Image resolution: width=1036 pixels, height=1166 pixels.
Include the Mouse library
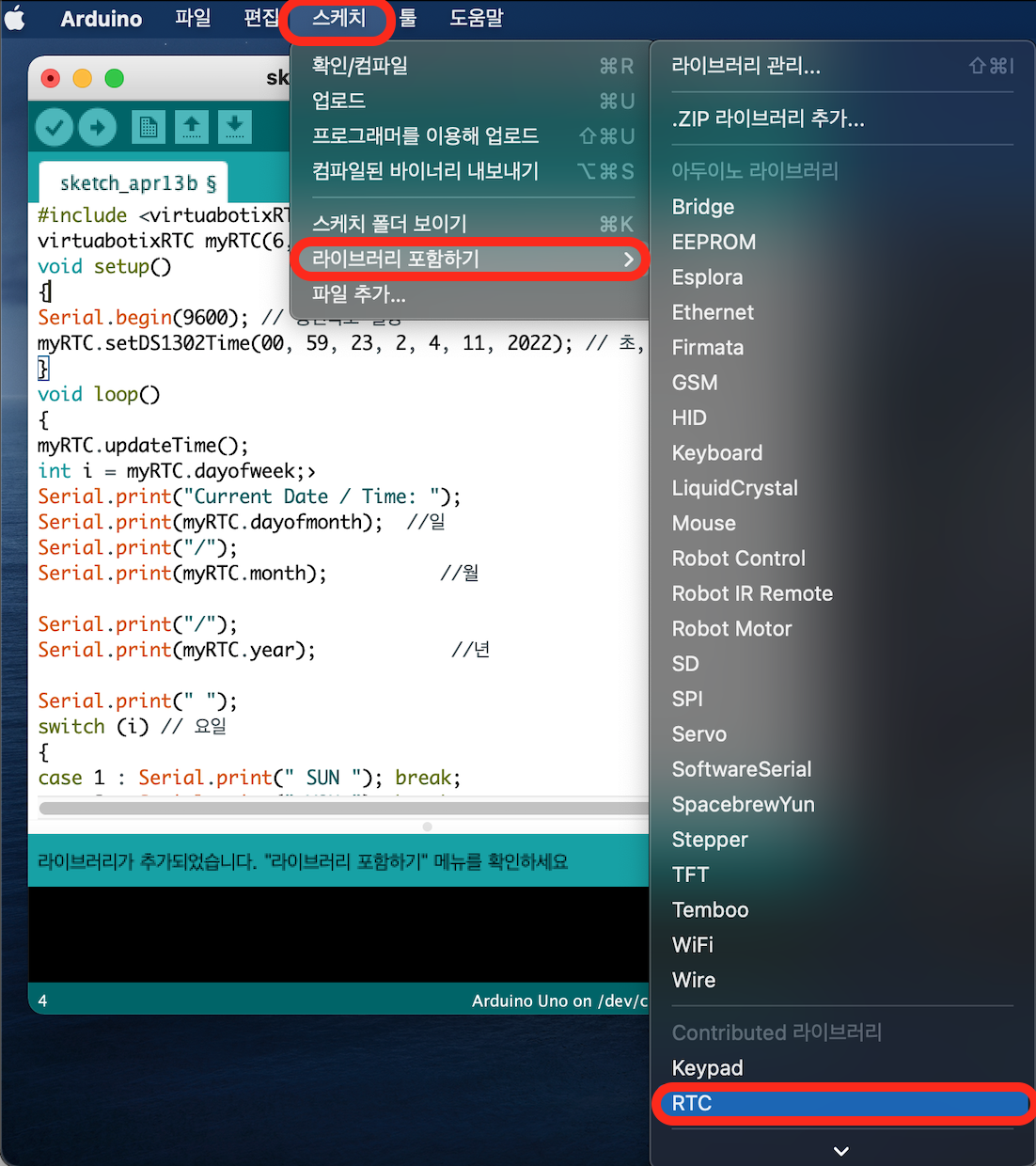pyautogui.click(x=842, y=523)
